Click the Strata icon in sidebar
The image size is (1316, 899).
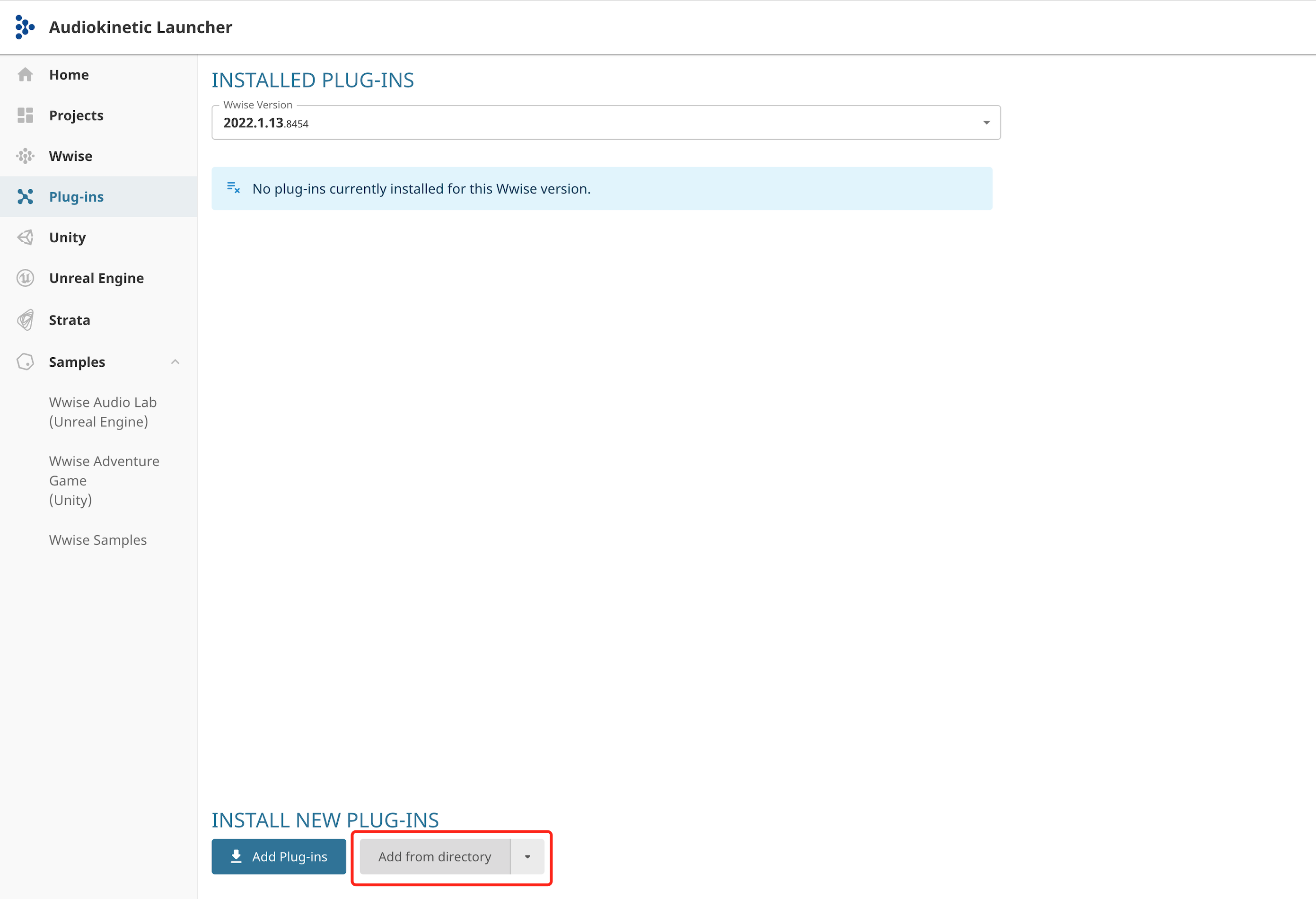25,320
